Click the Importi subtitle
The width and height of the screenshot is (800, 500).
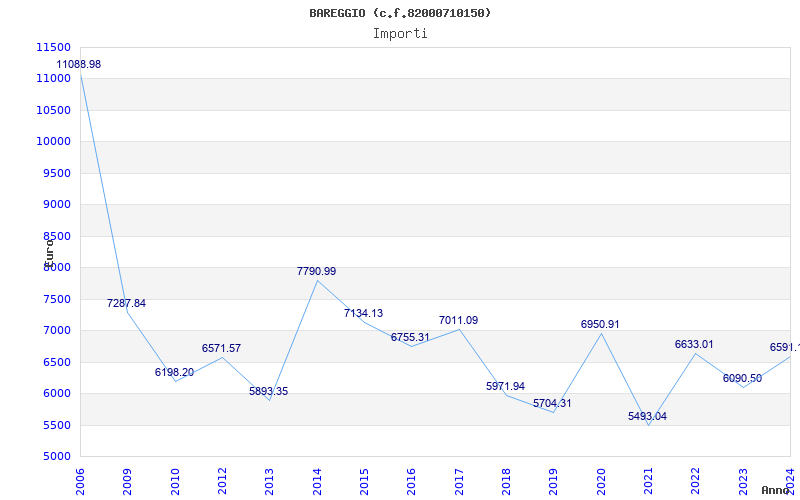click(x=400, y=34)
